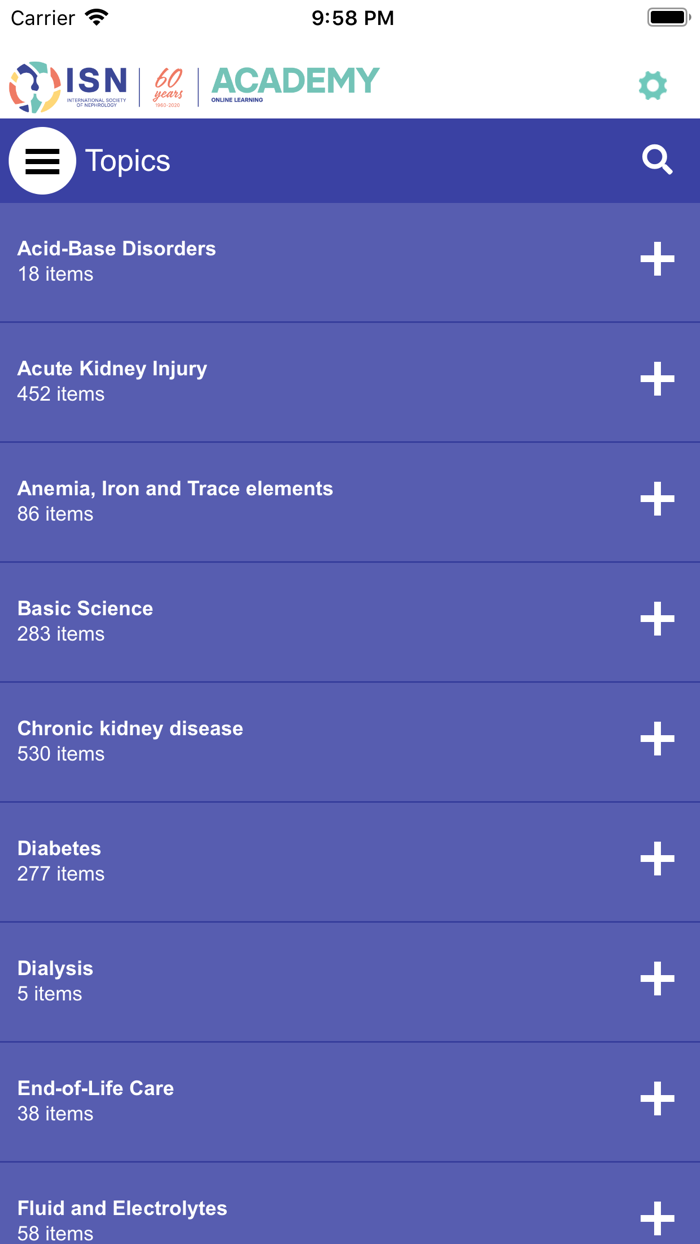
Task: Tap the Topics page heading
Action: point(127,161)
